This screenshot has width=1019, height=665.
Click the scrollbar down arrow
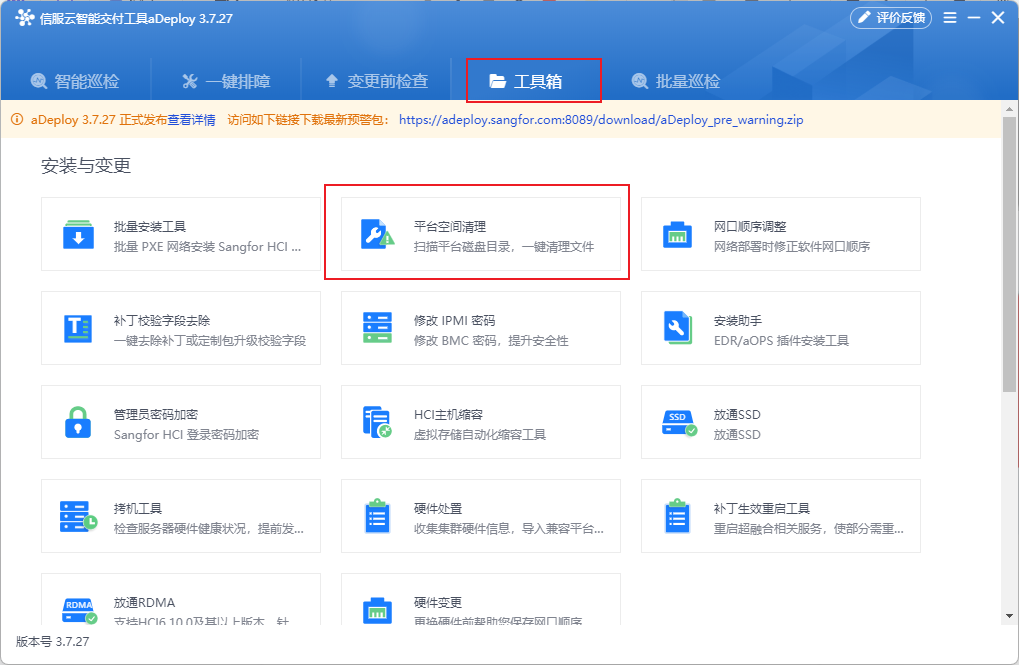tap(1009, 616)
